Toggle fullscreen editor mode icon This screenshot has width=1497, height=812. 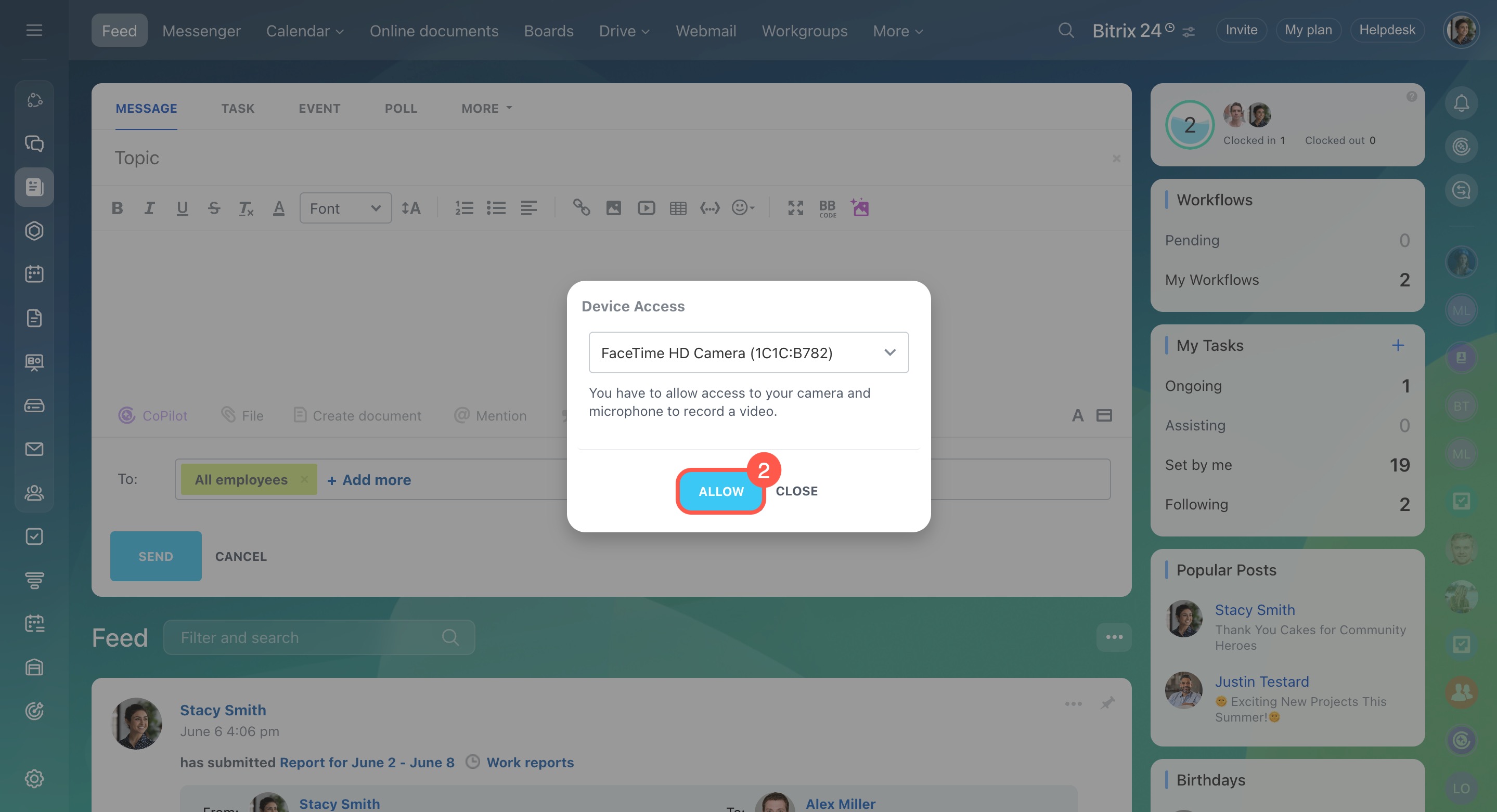click(x=795, y=208)
